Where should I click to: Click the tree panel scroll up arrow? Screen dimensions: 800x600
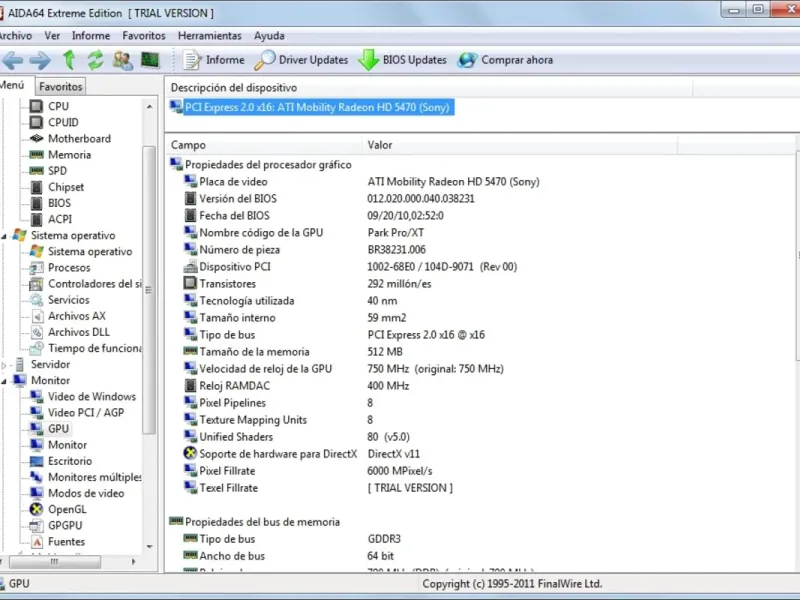(149, 107)
